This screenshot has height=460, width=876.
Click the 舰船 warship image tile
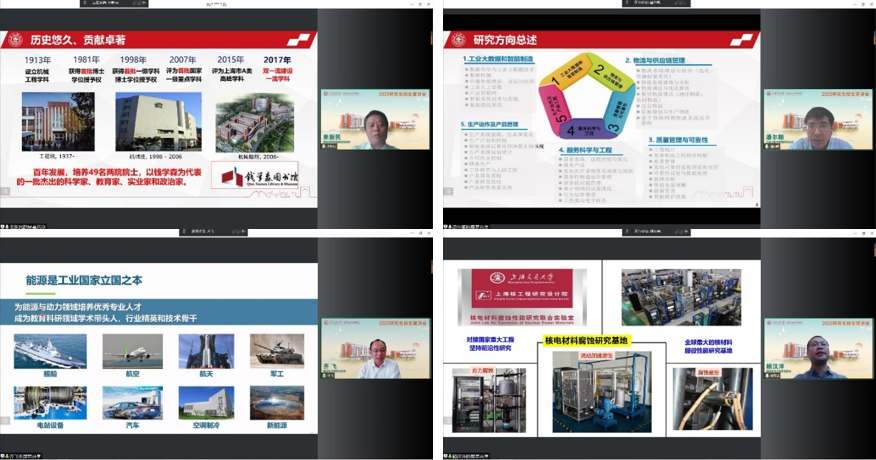tap(50, 352)
